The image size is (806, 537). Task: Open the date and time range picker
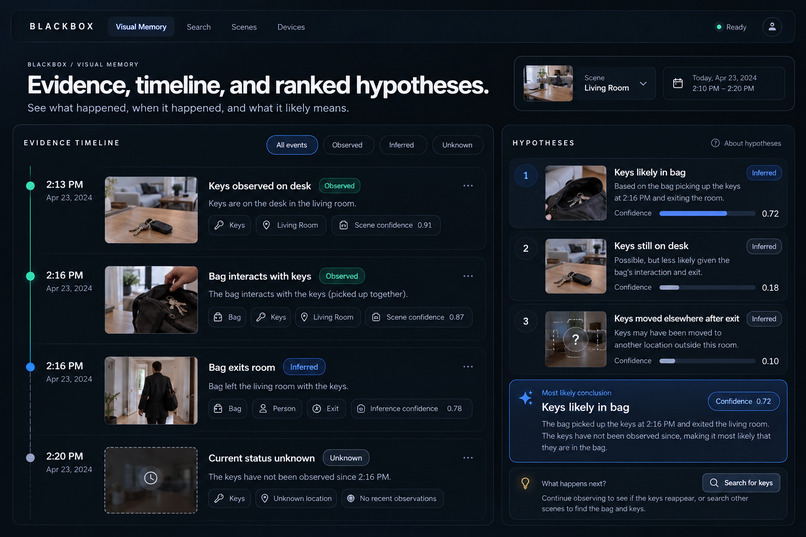724,83
